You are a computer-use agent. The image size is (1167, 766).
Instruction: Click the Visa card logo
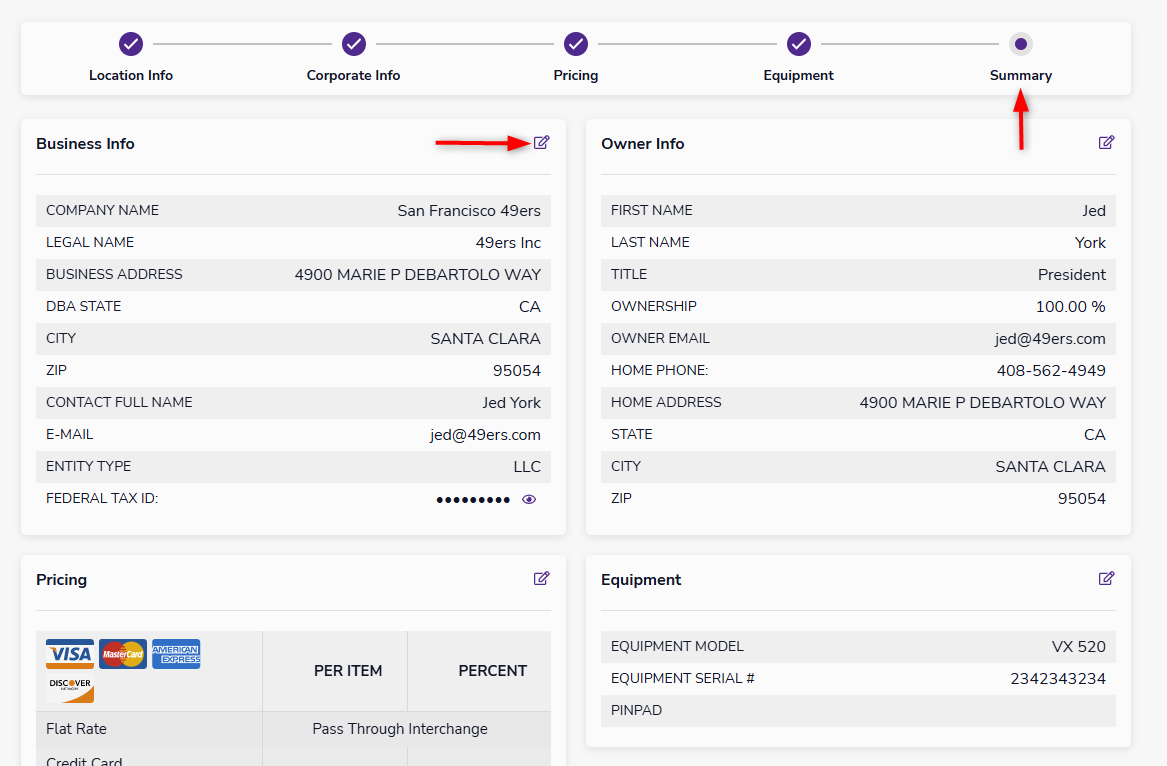pyautogui.click(x=70, y=654)
